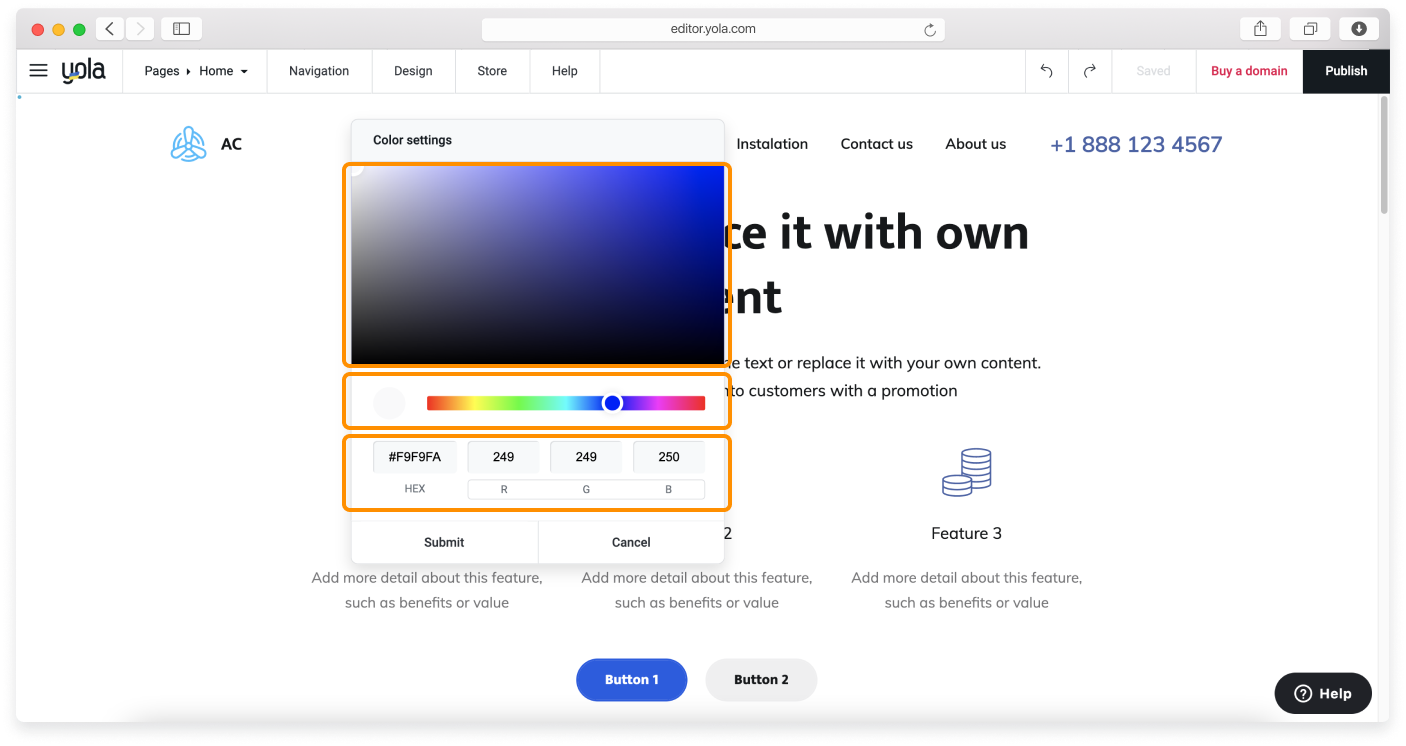Edit the HEX value field
1406x746 pixels.
coord(413,456)
